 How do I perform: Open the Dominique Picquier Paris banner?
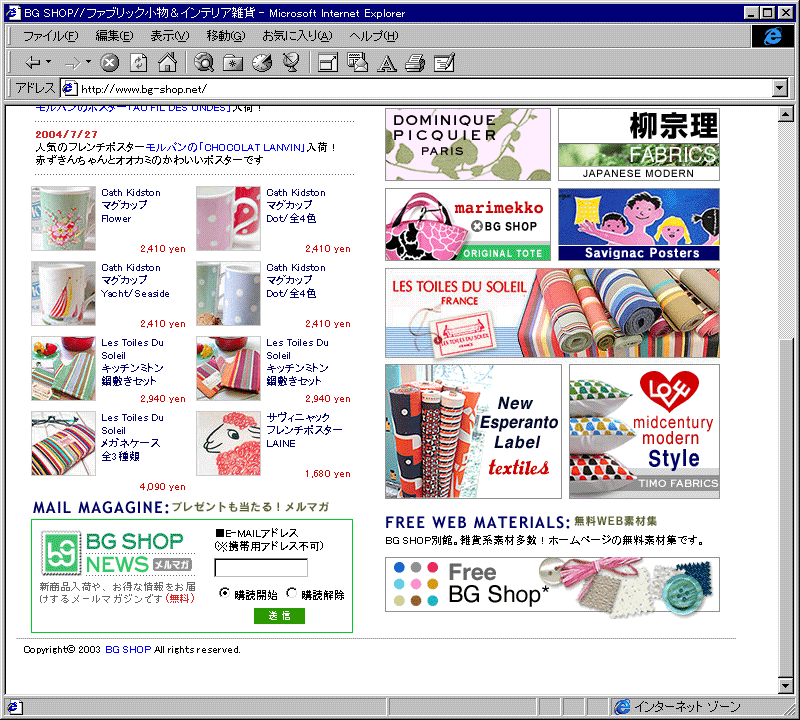click(x=468, y=144)
